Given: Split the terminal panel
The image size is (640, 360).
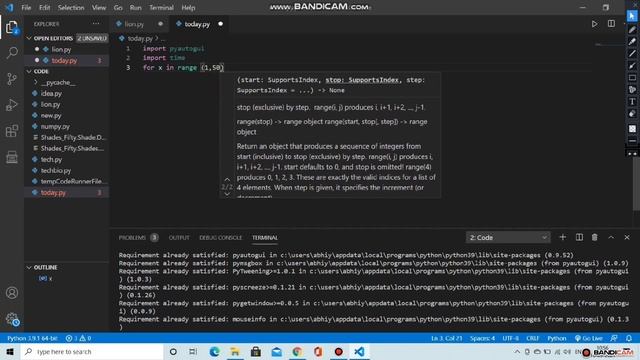Looking at the screenshot, I should (579, 237).
